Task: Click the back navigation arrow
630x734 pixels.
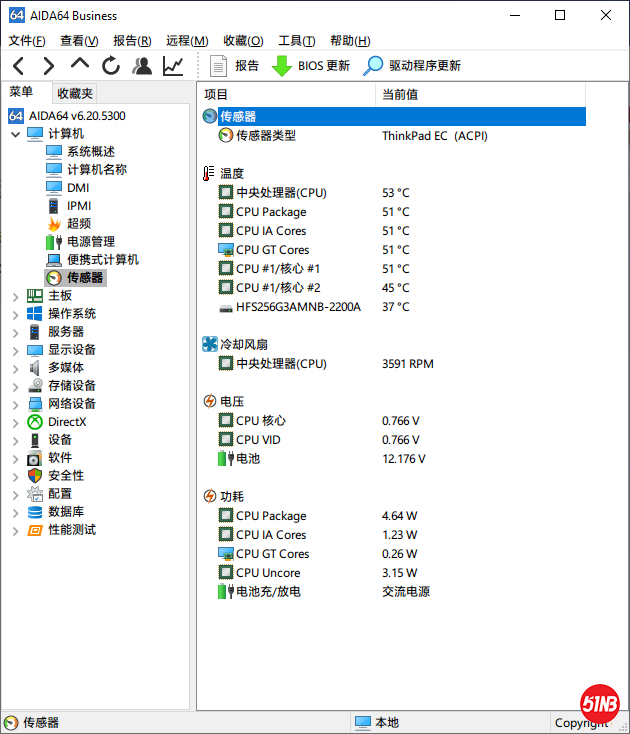Action: tap(18, 66)
